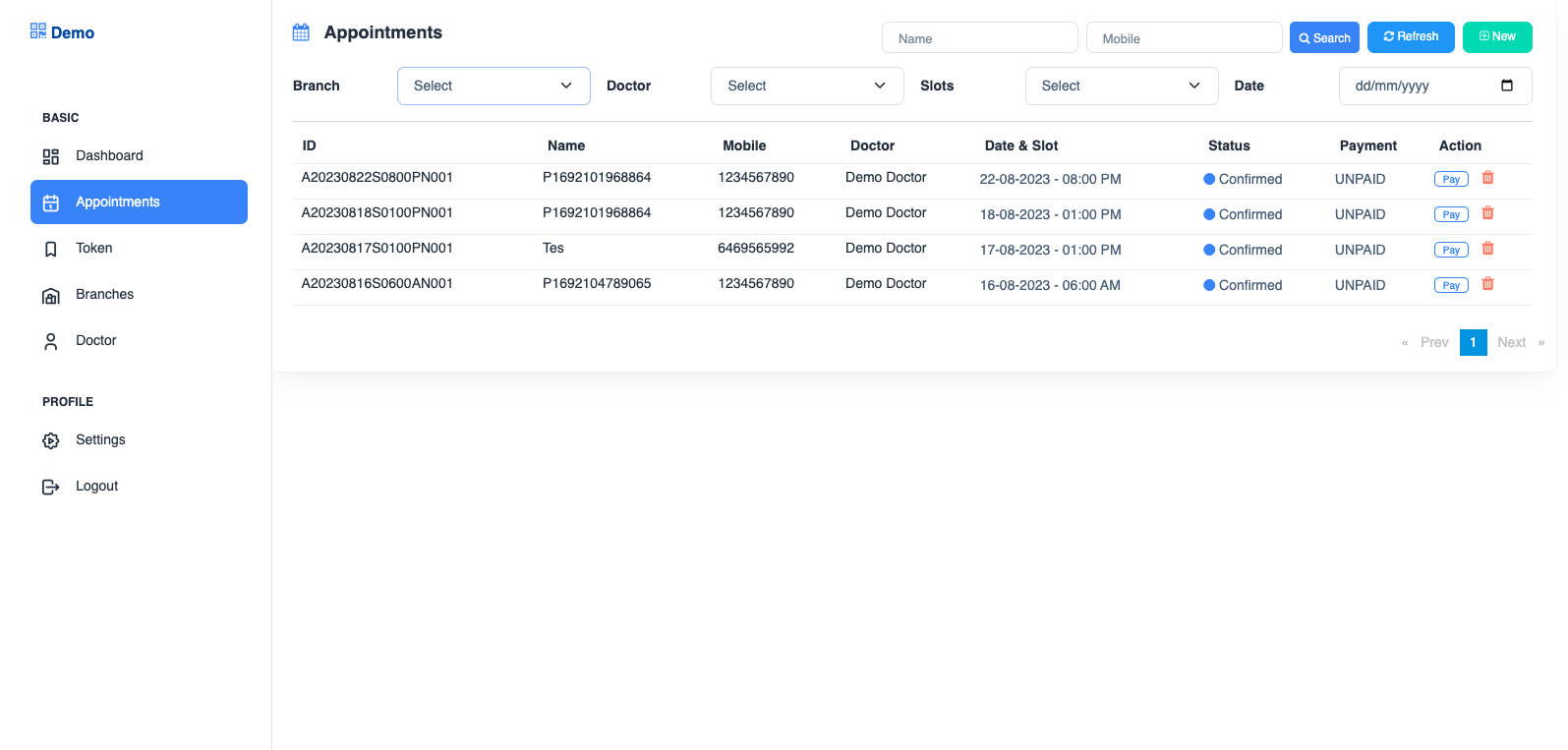Click the 16-08-2023 - 06:00 AM slot
Screen dimensions: 1568x750
tap(1050, 285)
